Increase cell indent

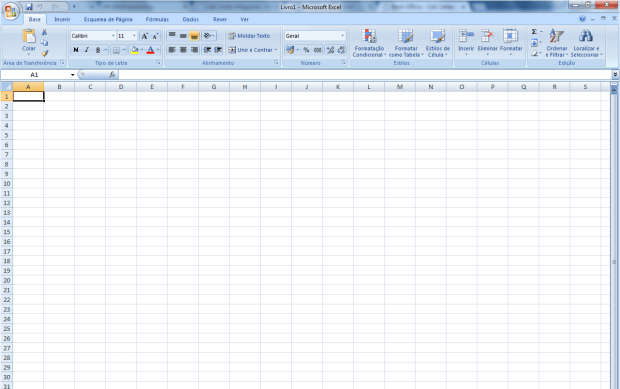click(218, 50)
